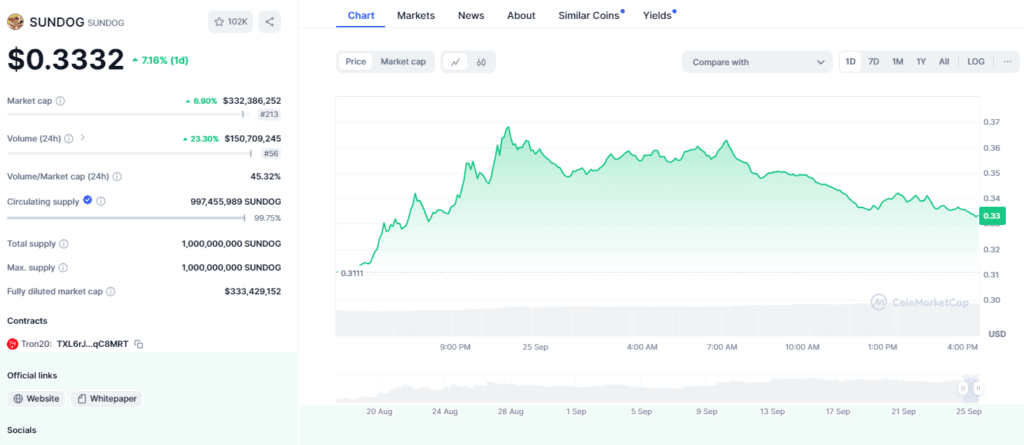The width and height of the screenshot is (1024, 445).
Task: Click the SUNDOG coin logo icon
Action: tap(16, 22)
